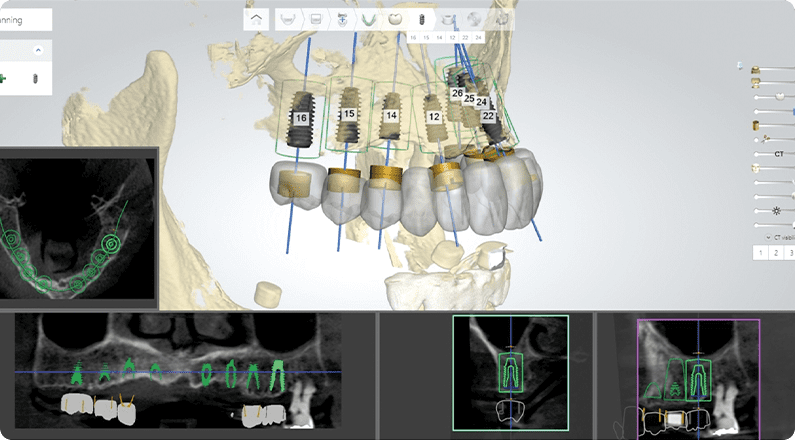
Task: Select the implant planning step icon
Action: [421, 18]
